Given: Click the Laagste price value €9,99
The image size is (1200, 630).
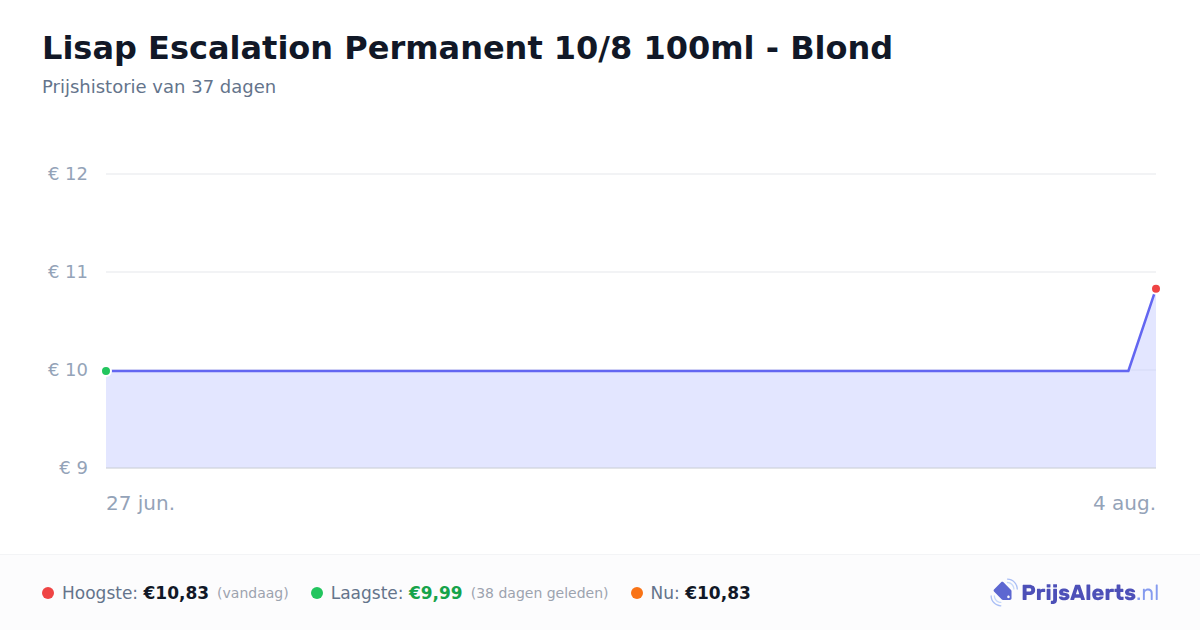Looking at the screenshot, I should click(435, 593).
